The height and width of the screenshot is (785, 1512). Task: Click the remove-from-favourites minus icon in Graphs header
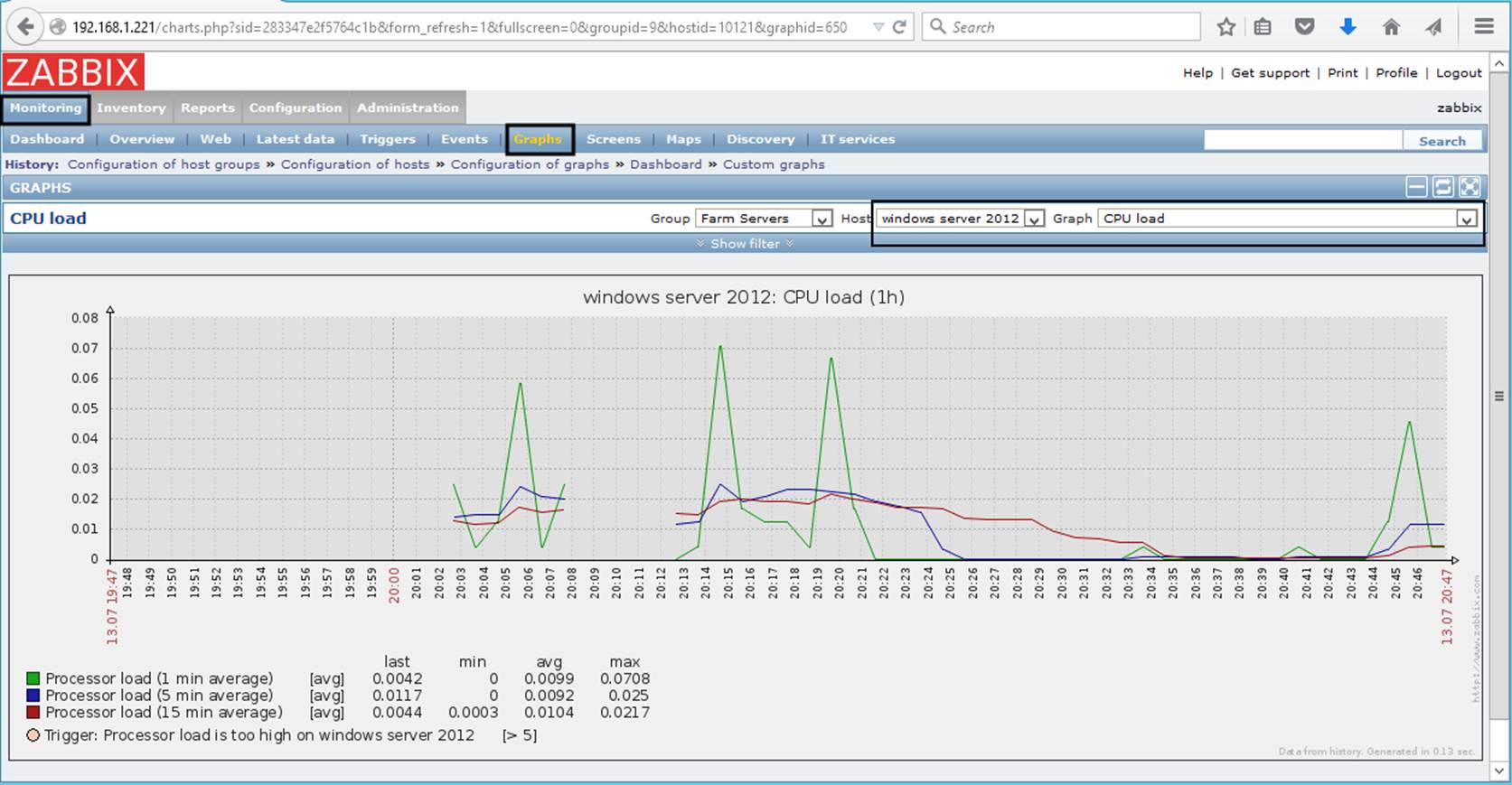[1416, 187]
